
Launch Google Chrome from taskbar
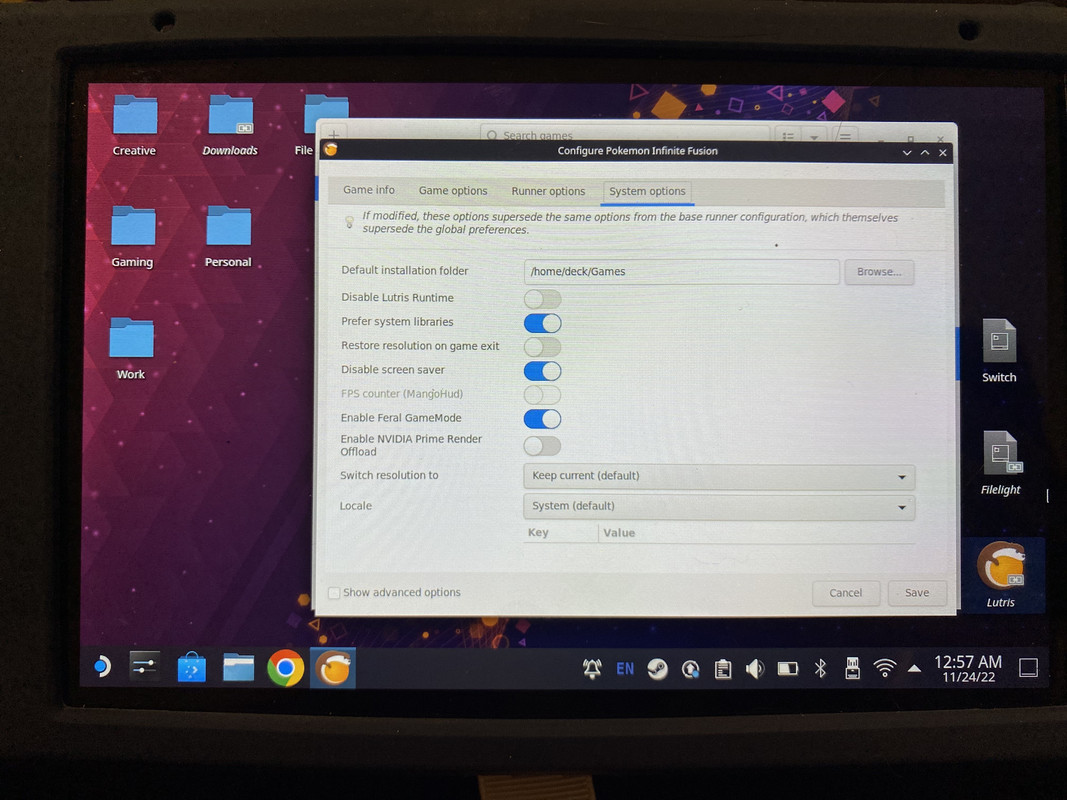285,669
